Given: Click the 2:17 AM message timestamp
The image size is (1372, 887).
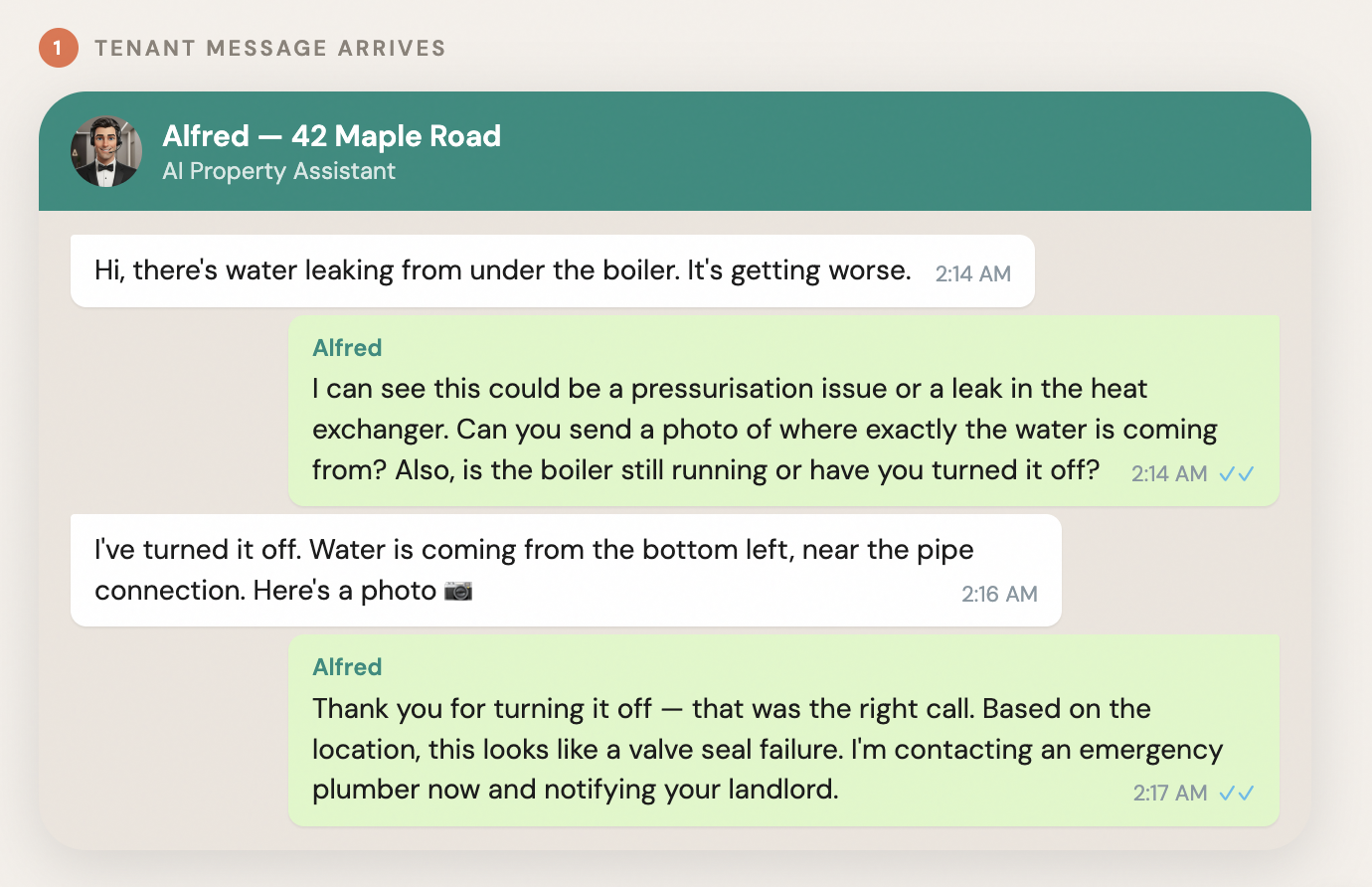Looking at the screenshot, I should [1170, 794].
